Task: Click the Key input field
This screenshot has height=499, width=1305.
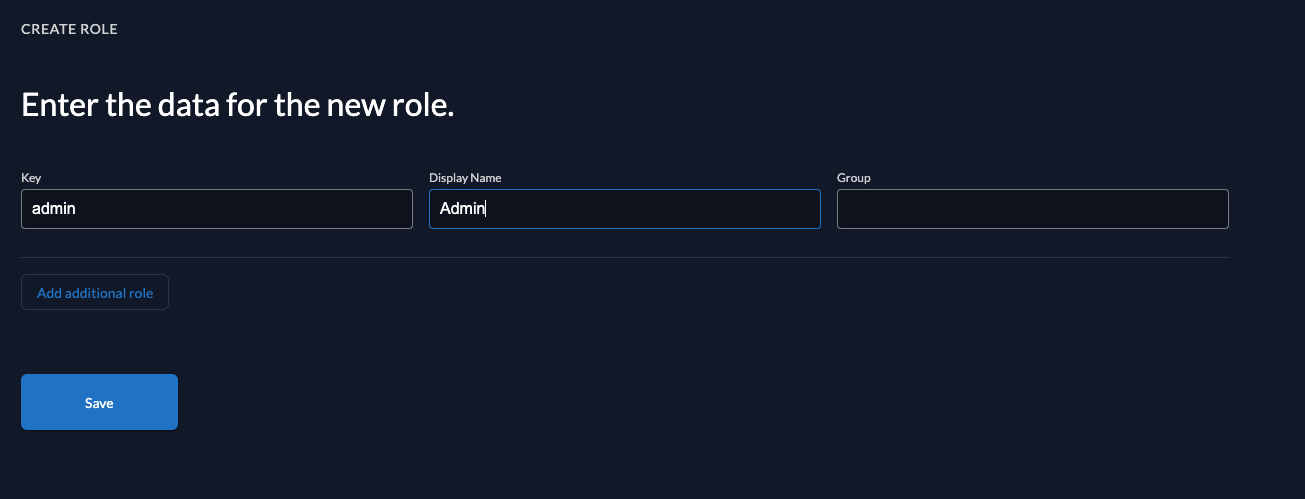Action: point(216,209)
